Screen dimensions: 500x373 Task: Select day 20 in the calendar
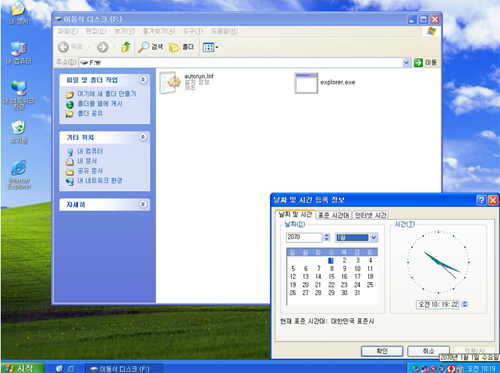[305, 285]
